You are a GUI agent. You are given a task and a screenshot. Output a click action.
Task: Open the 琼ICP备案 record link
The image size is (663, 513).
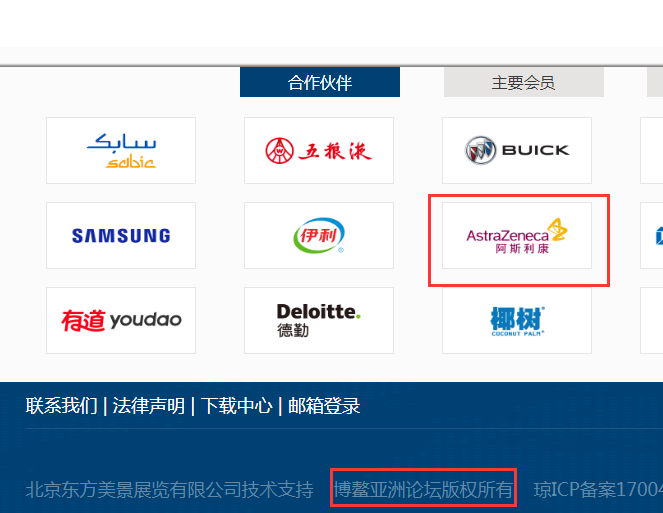click(598, 490)
